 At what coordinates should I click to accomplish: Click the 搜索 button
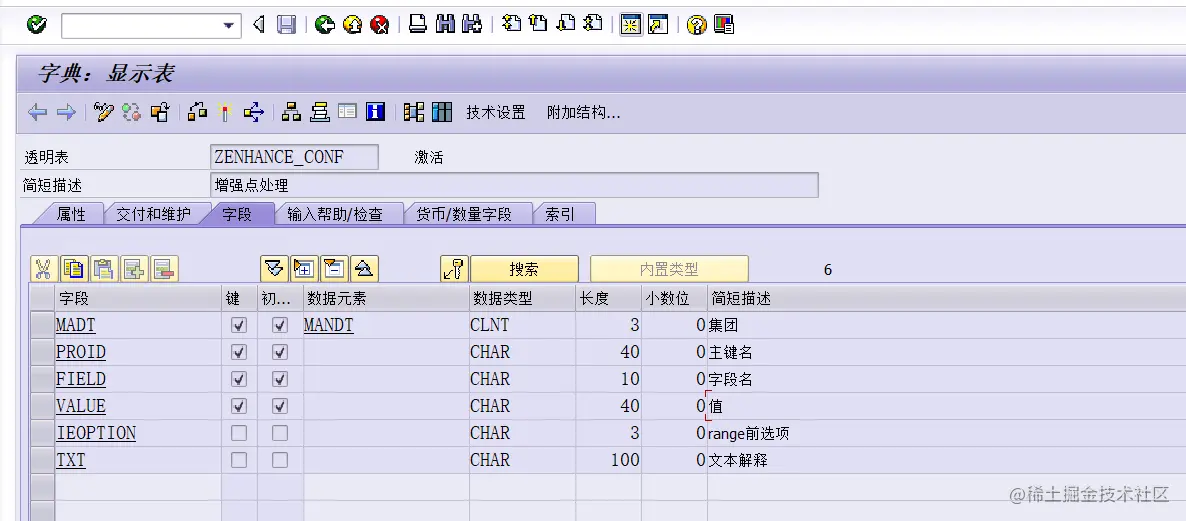coord(524,269)
